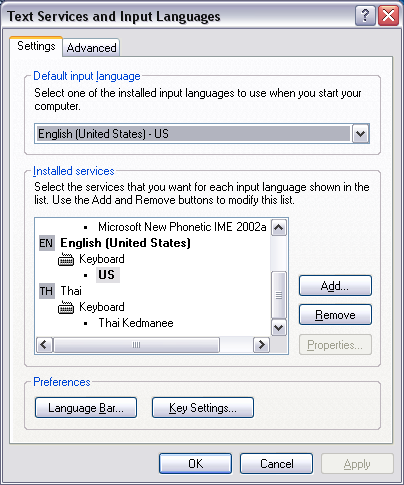404x485 pixels.
Task: Click the Add... button
Action: click(335, 286)
